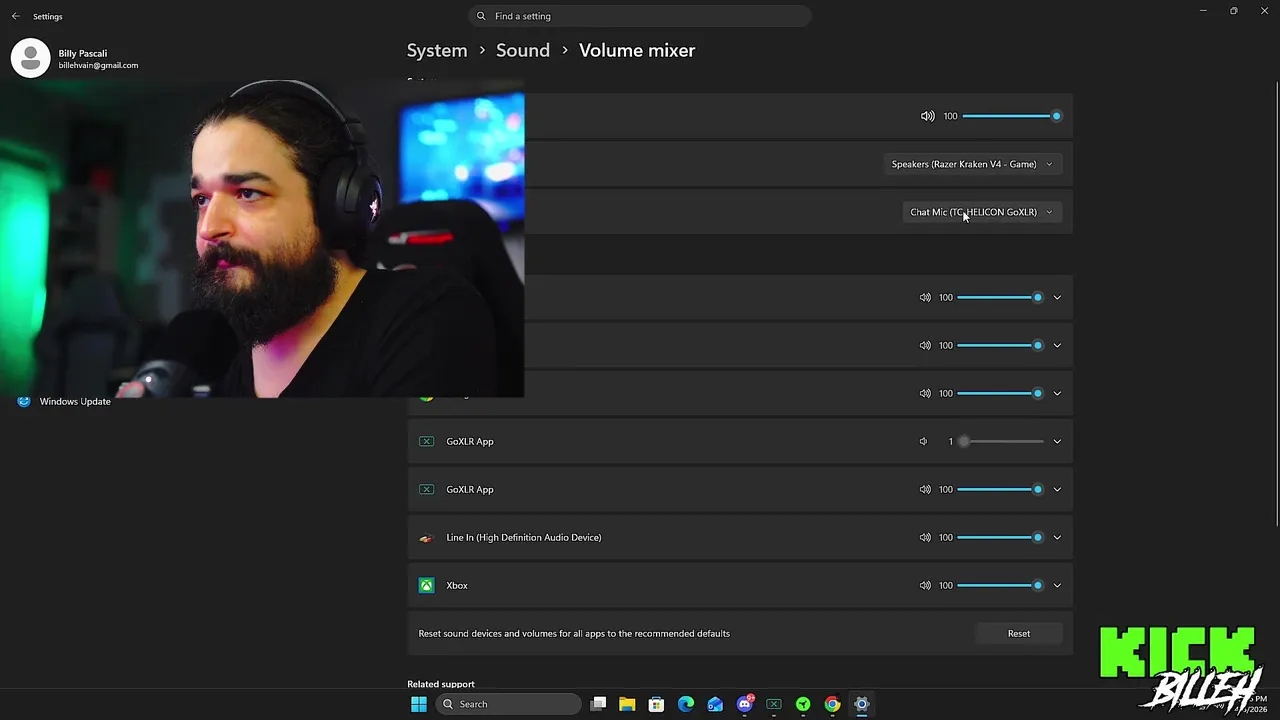Click the GoXLR App slider set to 1
This screenshot has width=1280, height=720.
click(1001, 441)
